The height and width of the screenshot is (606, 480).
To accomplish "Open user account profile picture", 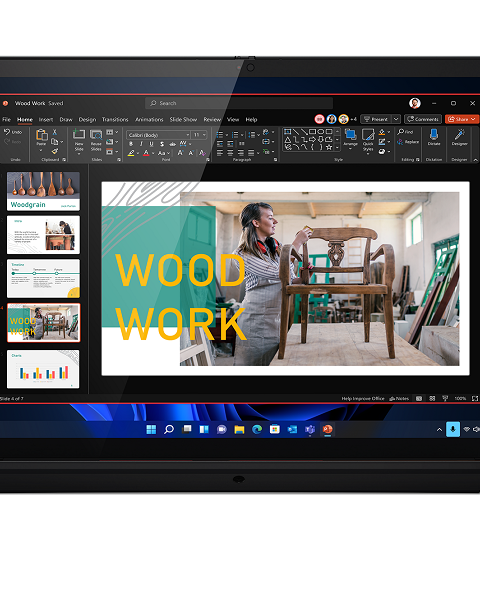I will [x=415, y=103].
